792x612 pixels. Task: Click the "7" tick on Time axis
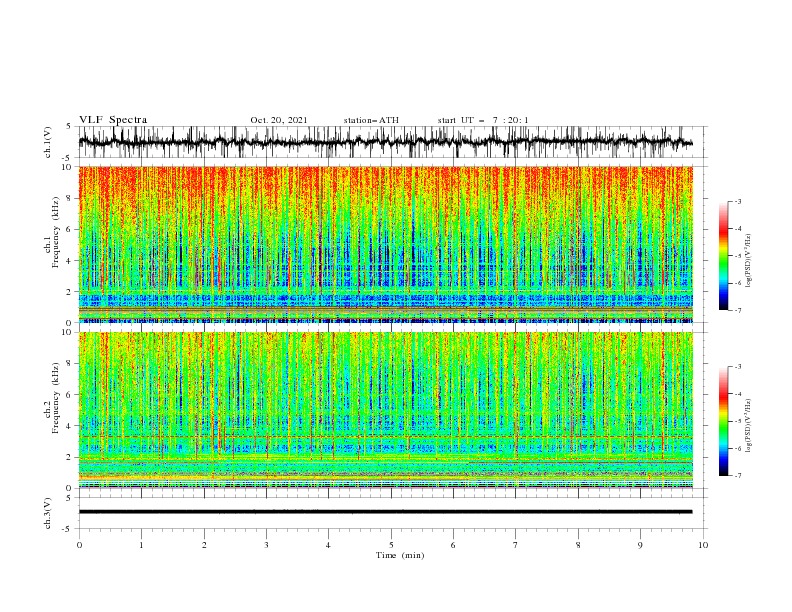516,545
